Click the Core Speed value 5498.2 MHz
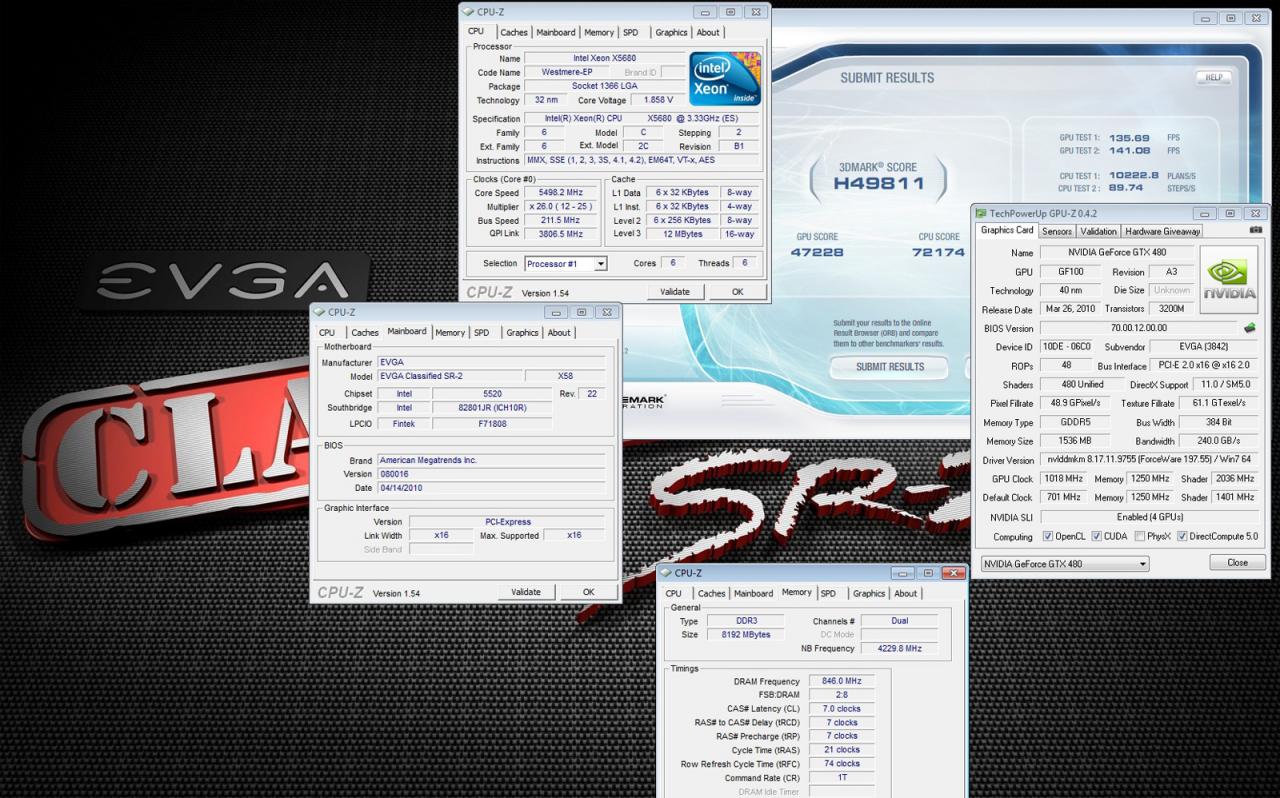The width and height of the screenshot is (1280, 798). click(561, 193)
